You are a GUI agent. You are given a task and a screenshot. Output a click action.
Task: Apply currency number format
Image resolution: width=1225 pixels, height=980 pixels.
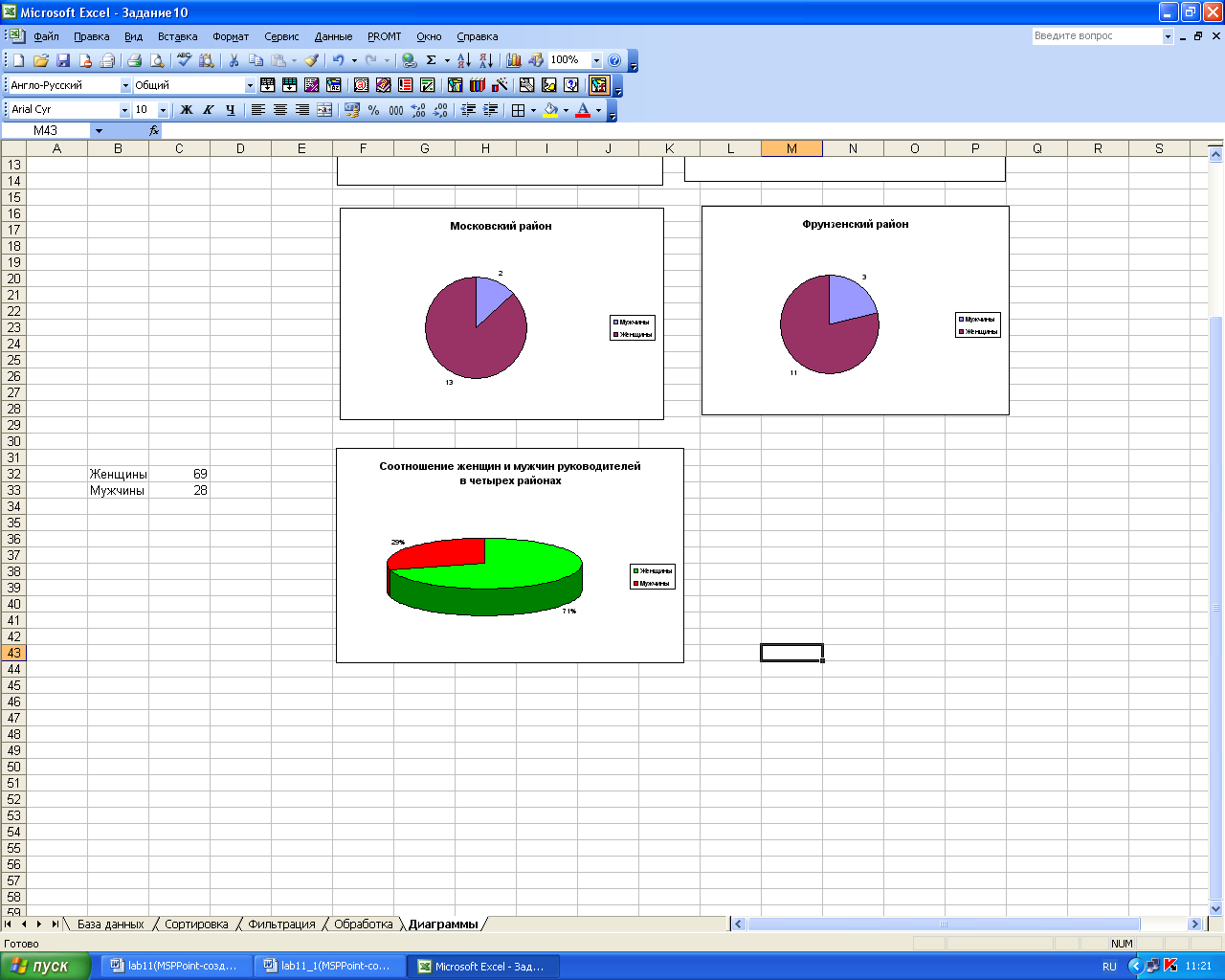[352, 110]
